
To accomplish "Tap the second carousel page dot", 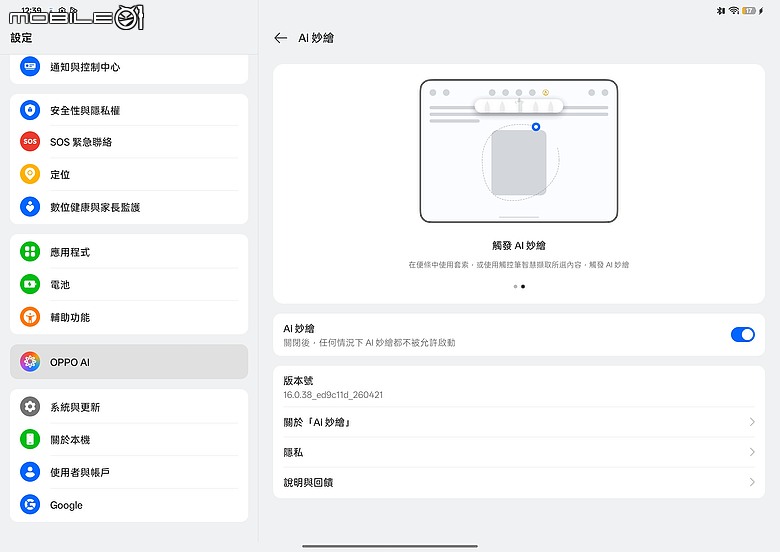I will tap(523, 286).
